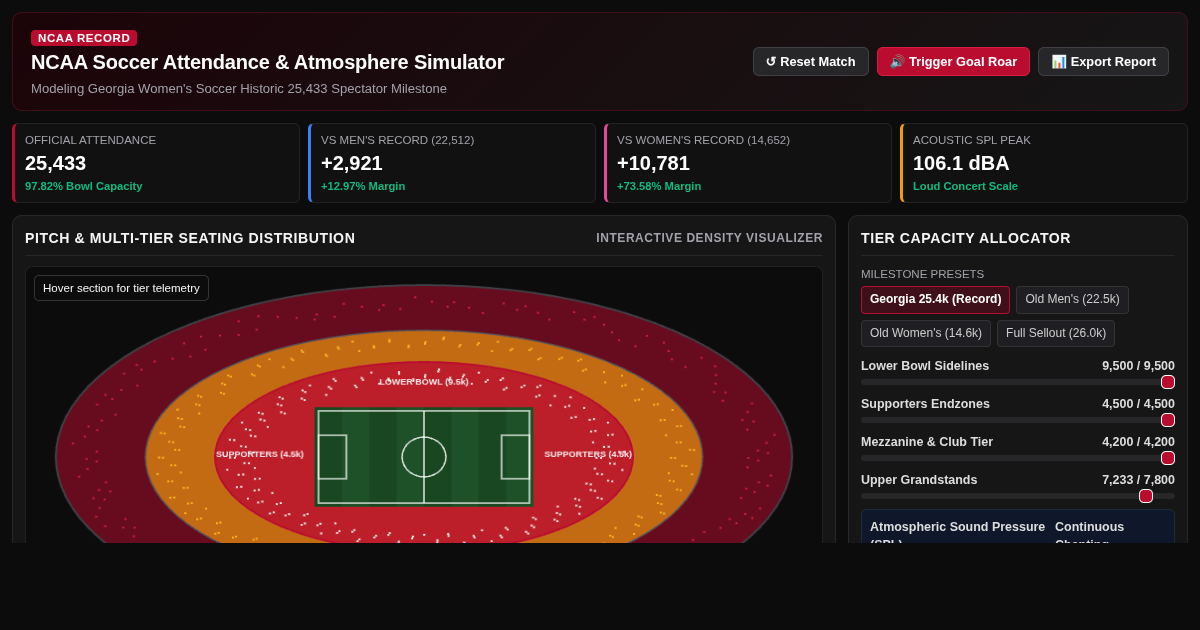This screenshot has width=1200, height=630.
Task: Select the right SUPPORTERS (4.5k) endzone section
Action: click(x=588, y=454)
